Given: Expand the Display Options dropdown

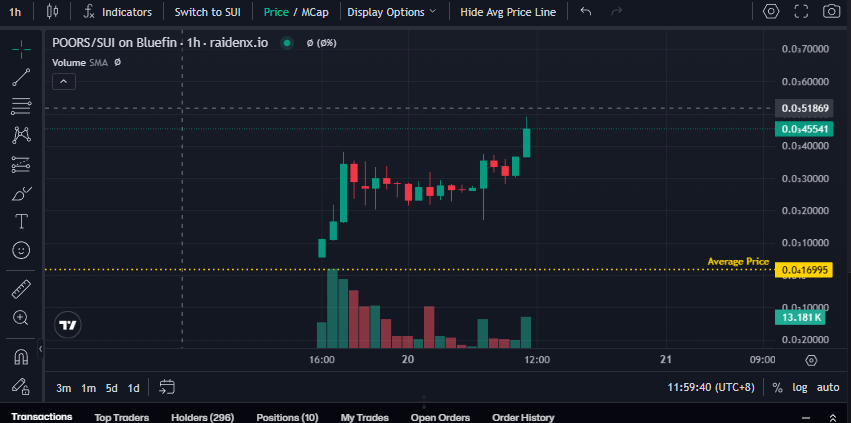Looking at the screenshot, I should [x=391, y=12].
